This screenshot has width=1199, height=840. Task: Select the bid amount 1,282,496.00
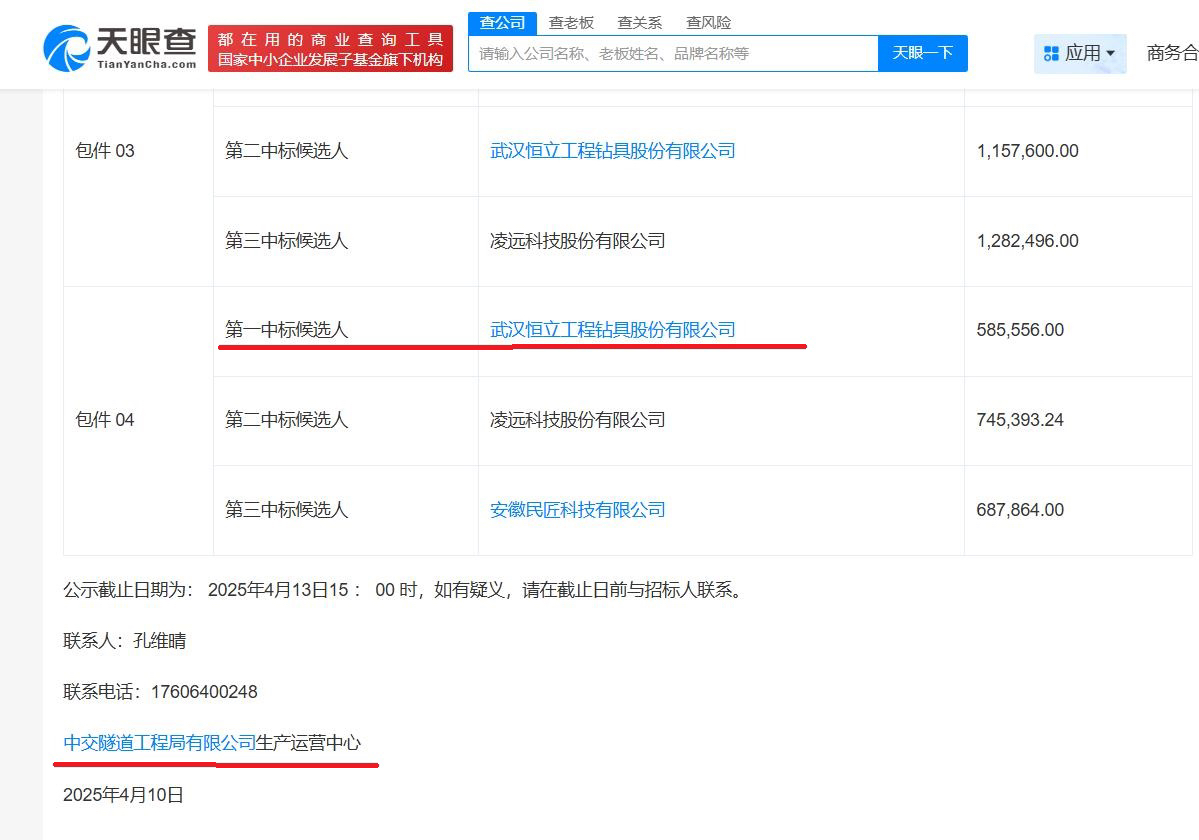(1027, 241)
